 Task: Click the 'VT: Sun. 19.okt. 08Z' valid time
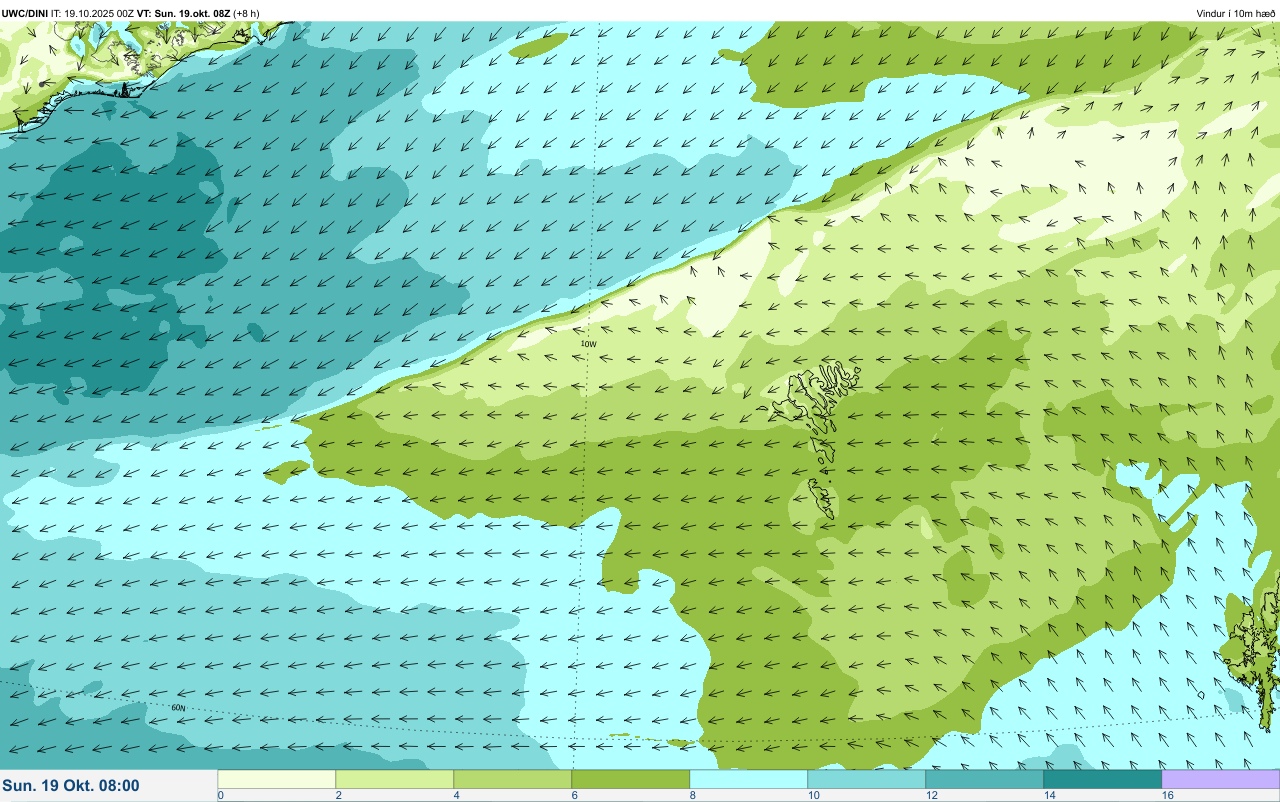(x=184, y=13)
